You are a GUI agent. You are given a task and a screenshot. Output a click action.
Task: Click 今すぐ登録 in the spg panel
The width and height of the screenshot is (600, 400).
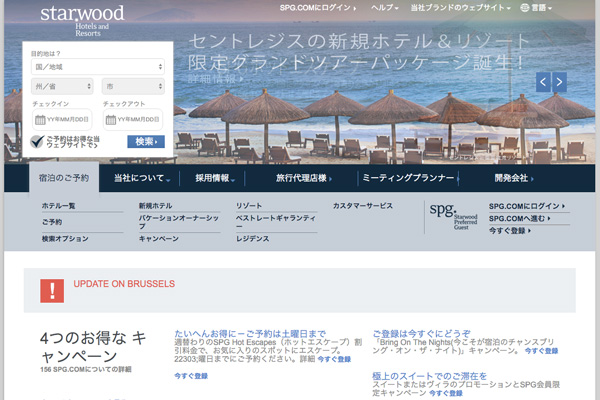pos(510,231)
